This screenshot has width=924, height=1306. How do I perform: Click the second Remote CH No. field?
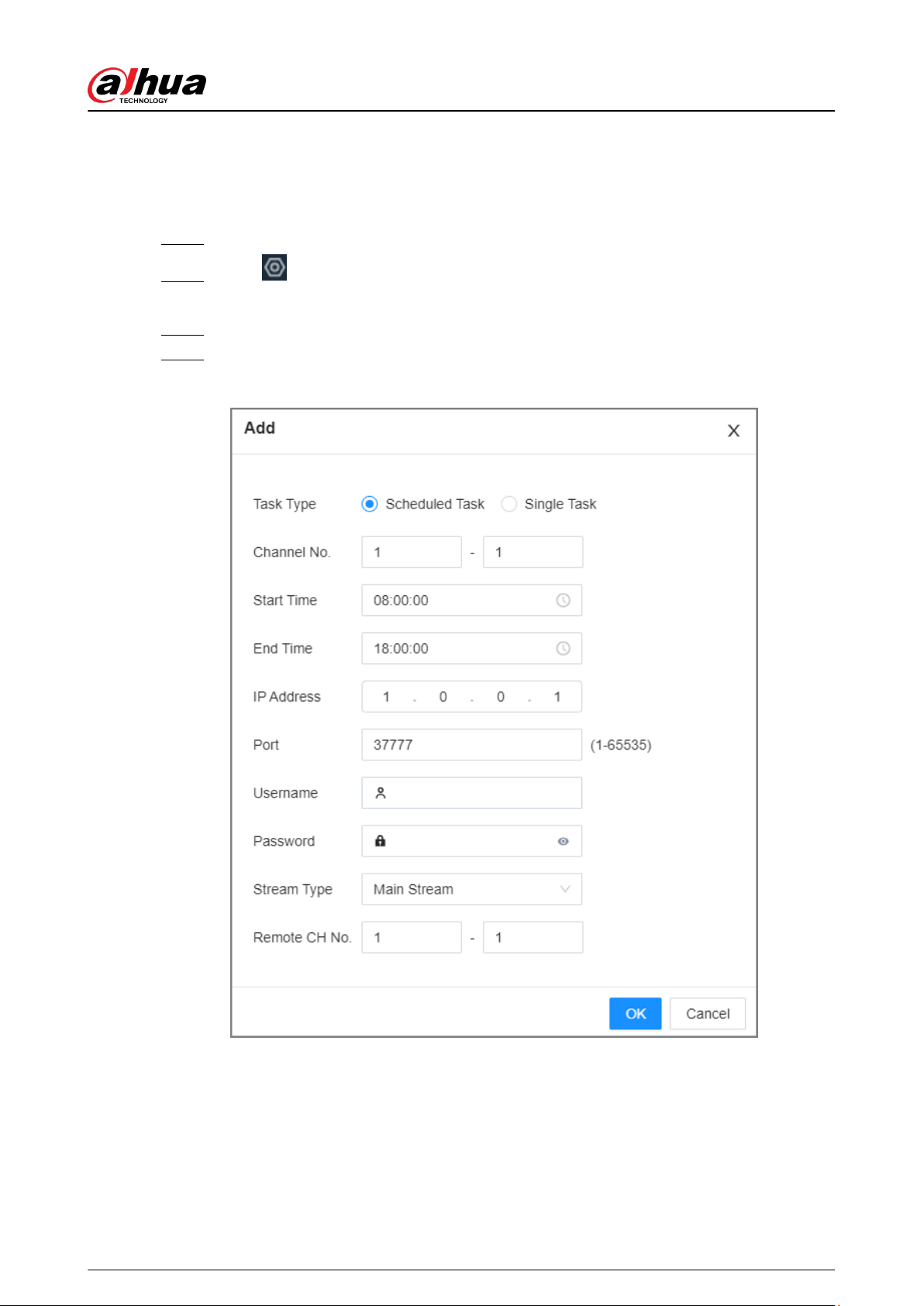point(533,936)
